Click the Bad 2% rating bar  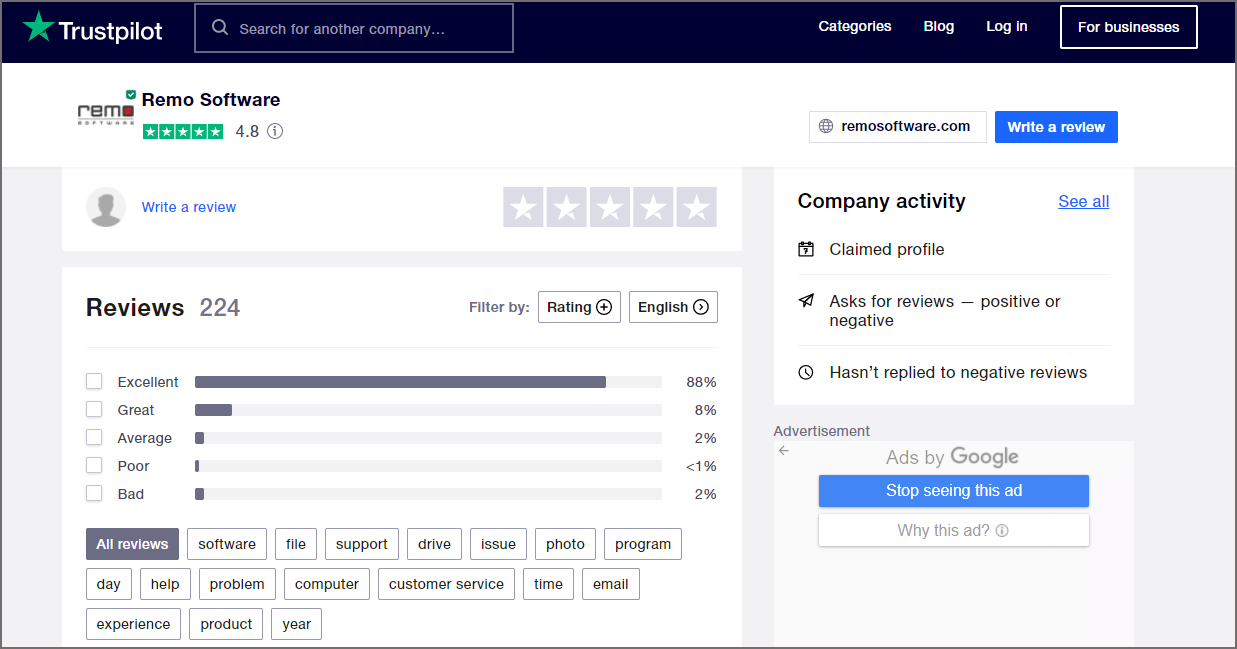coord(428,494)
